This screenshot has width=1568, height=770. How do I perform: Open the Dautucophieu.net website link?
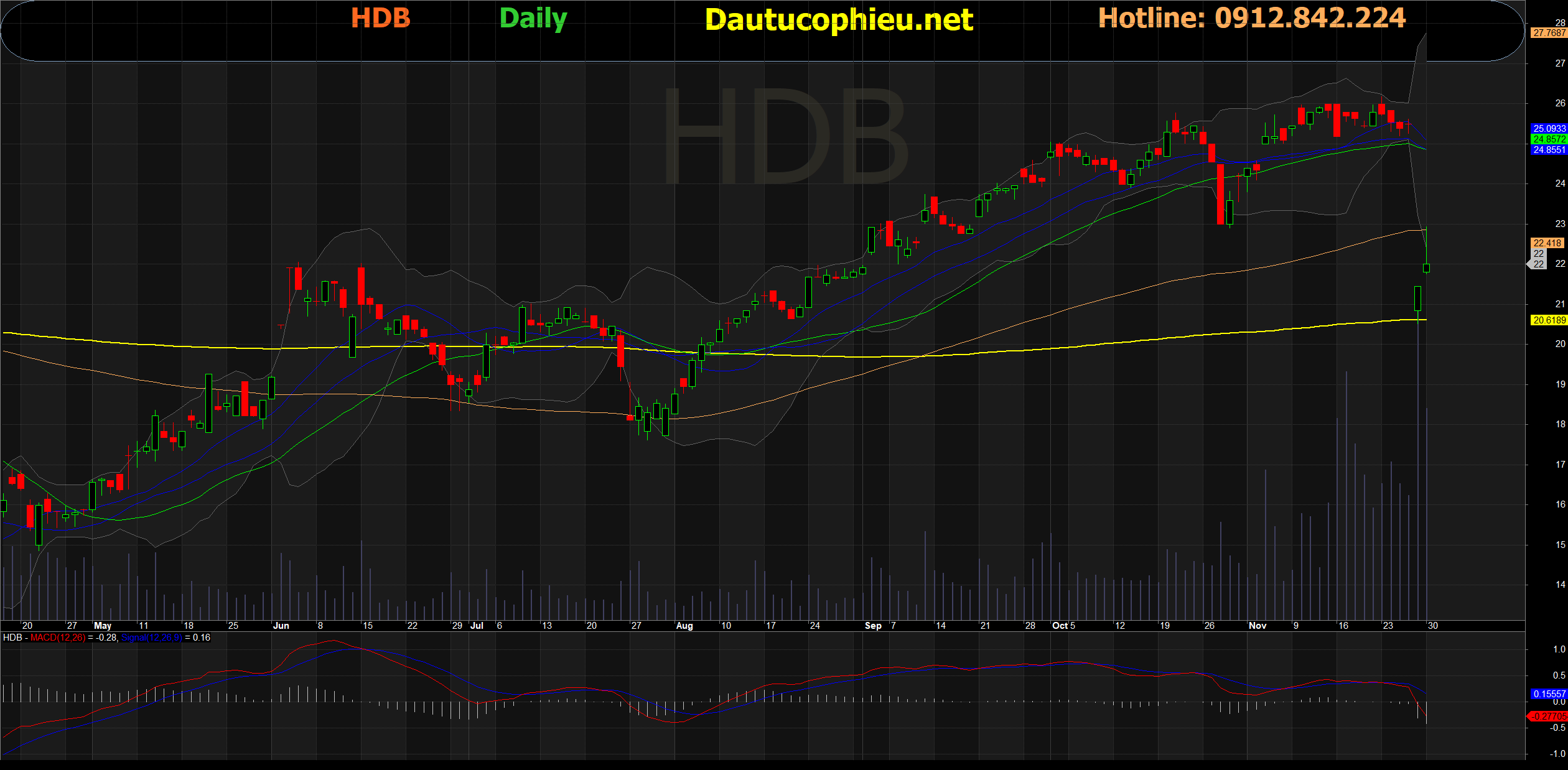(x=839, y=20)
